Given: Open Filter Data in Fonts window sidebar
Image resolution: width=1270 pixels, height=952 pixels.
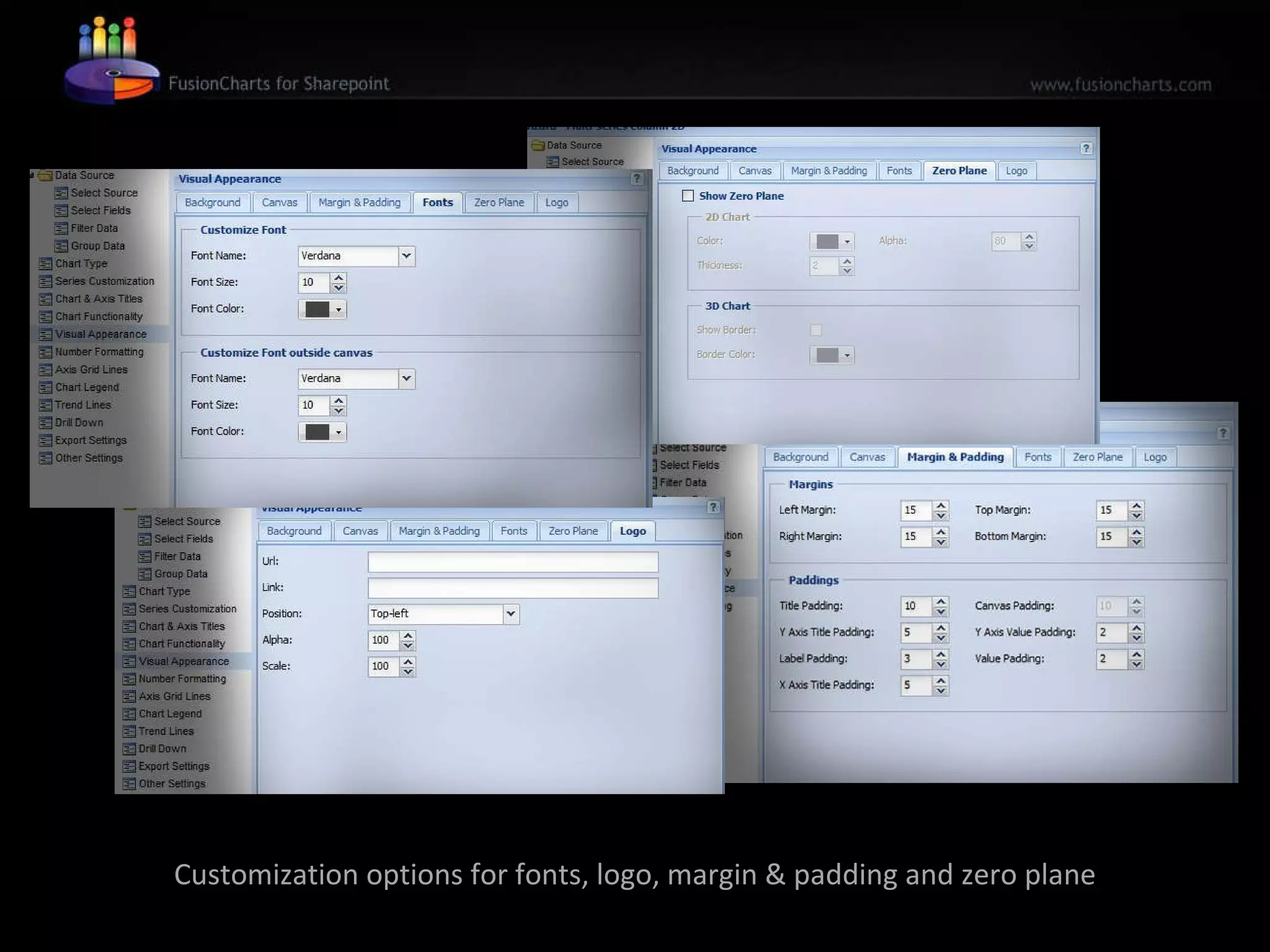Looking at the screenshot, I should pyautogui.click(x=94, y=228).
